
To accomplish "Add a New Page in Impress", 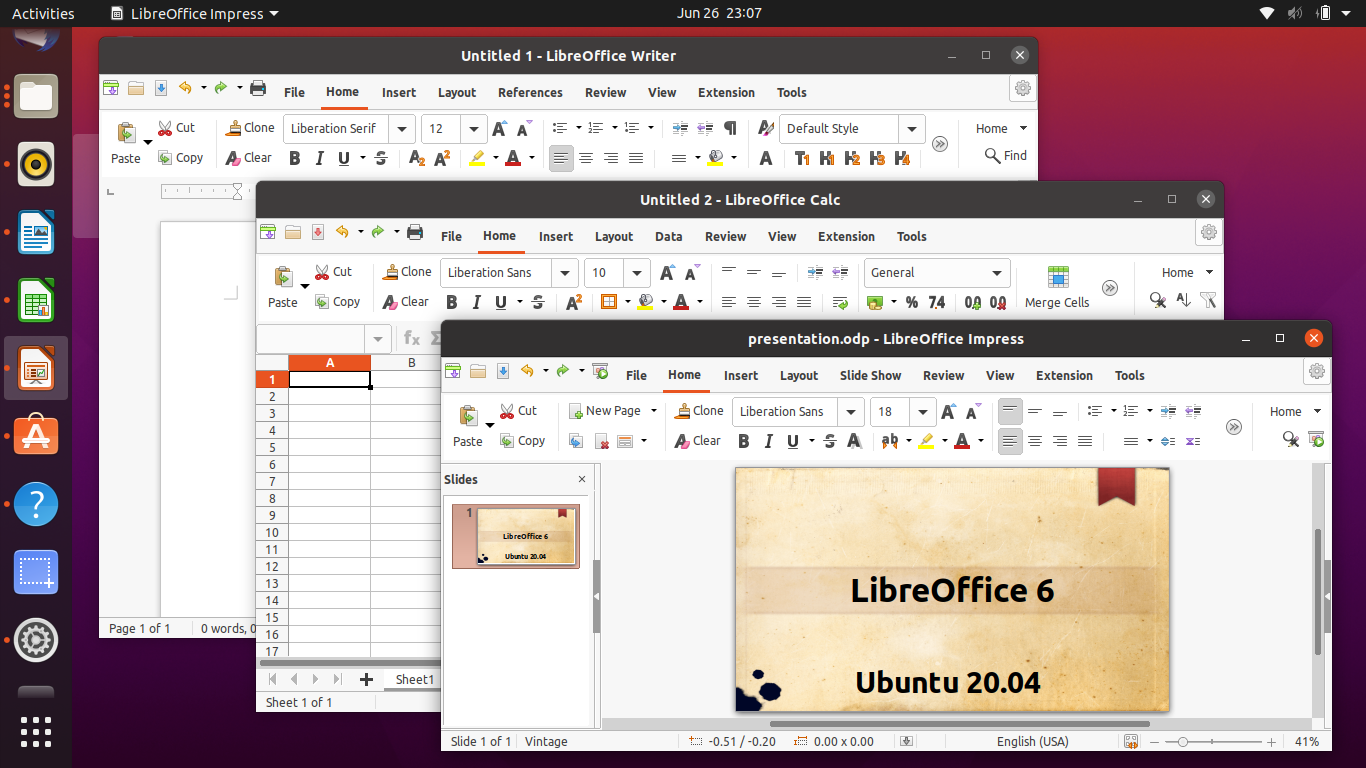I will (x=612, y=411).
